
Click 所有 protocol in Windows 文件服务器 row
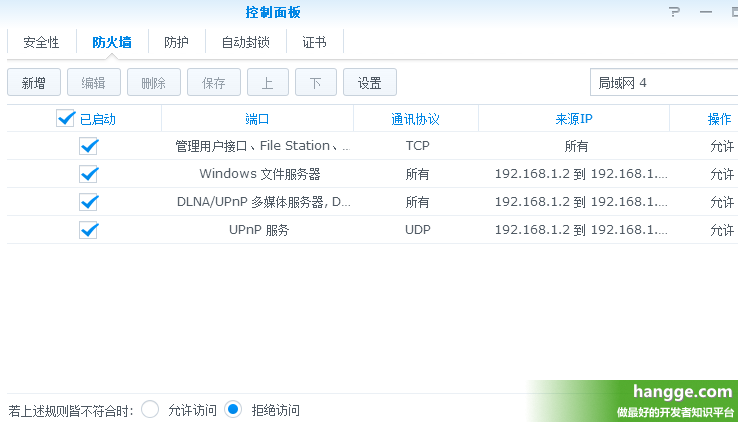pos(417,175)
